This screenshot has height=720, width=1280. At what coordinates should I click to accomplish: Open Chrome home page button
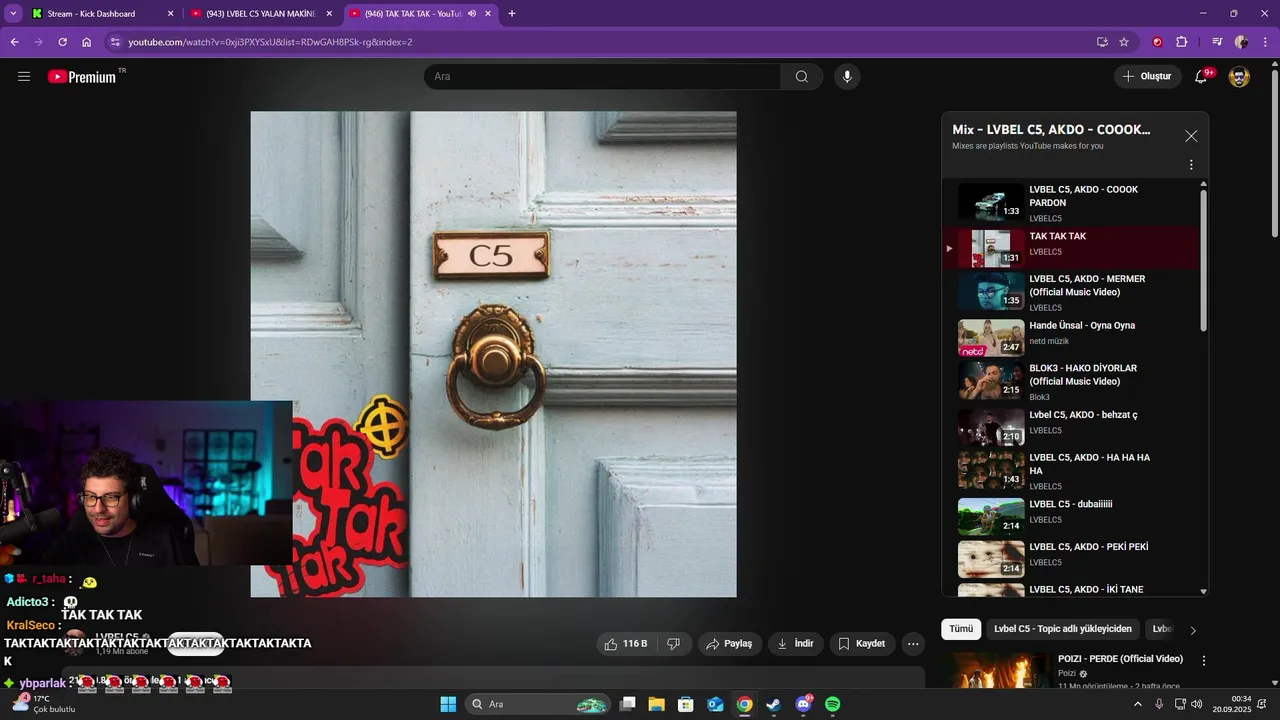click(87, 42)
